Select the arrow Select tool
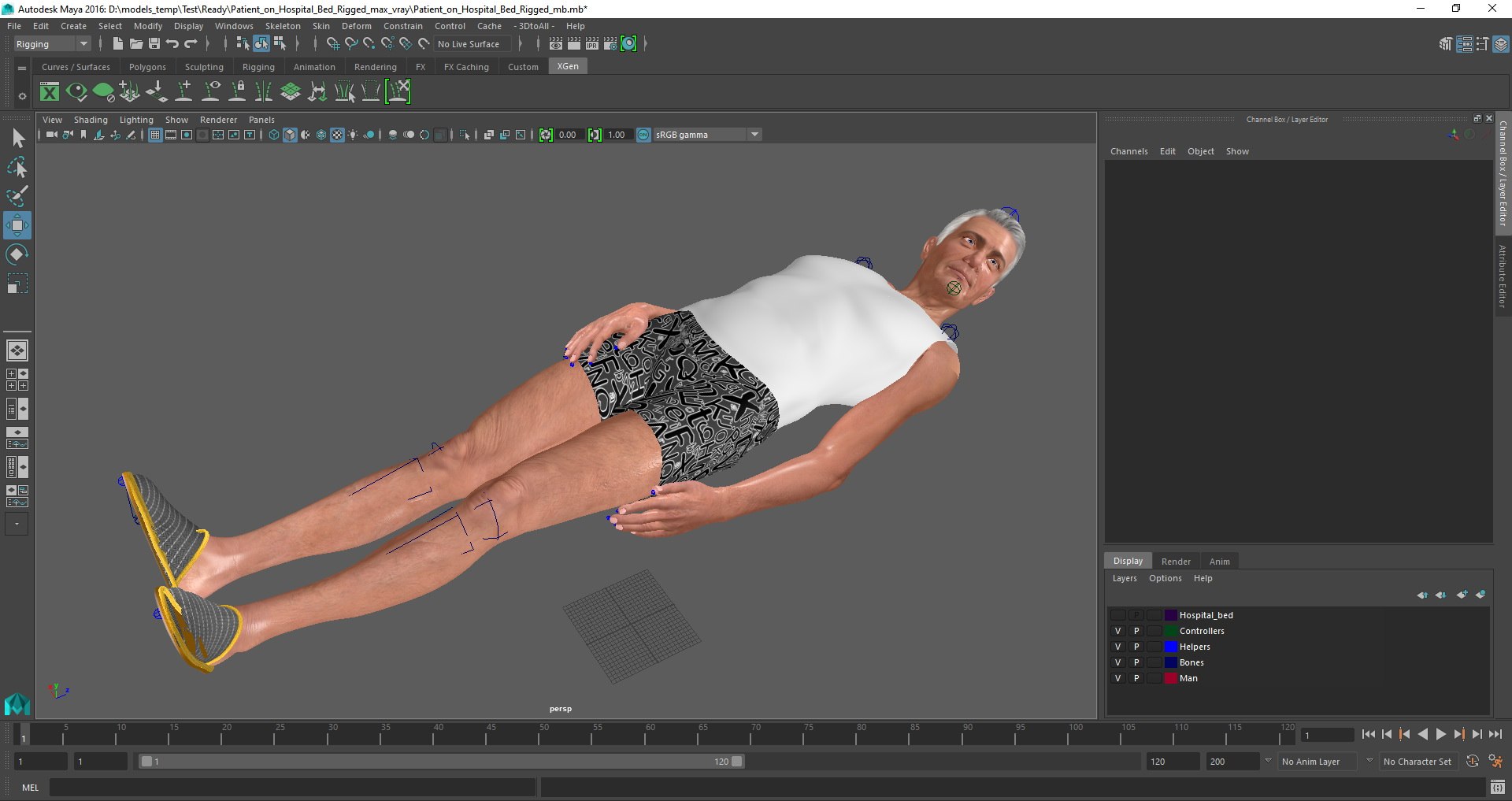The image size is (1512, 801). click(x=17, y=139)
